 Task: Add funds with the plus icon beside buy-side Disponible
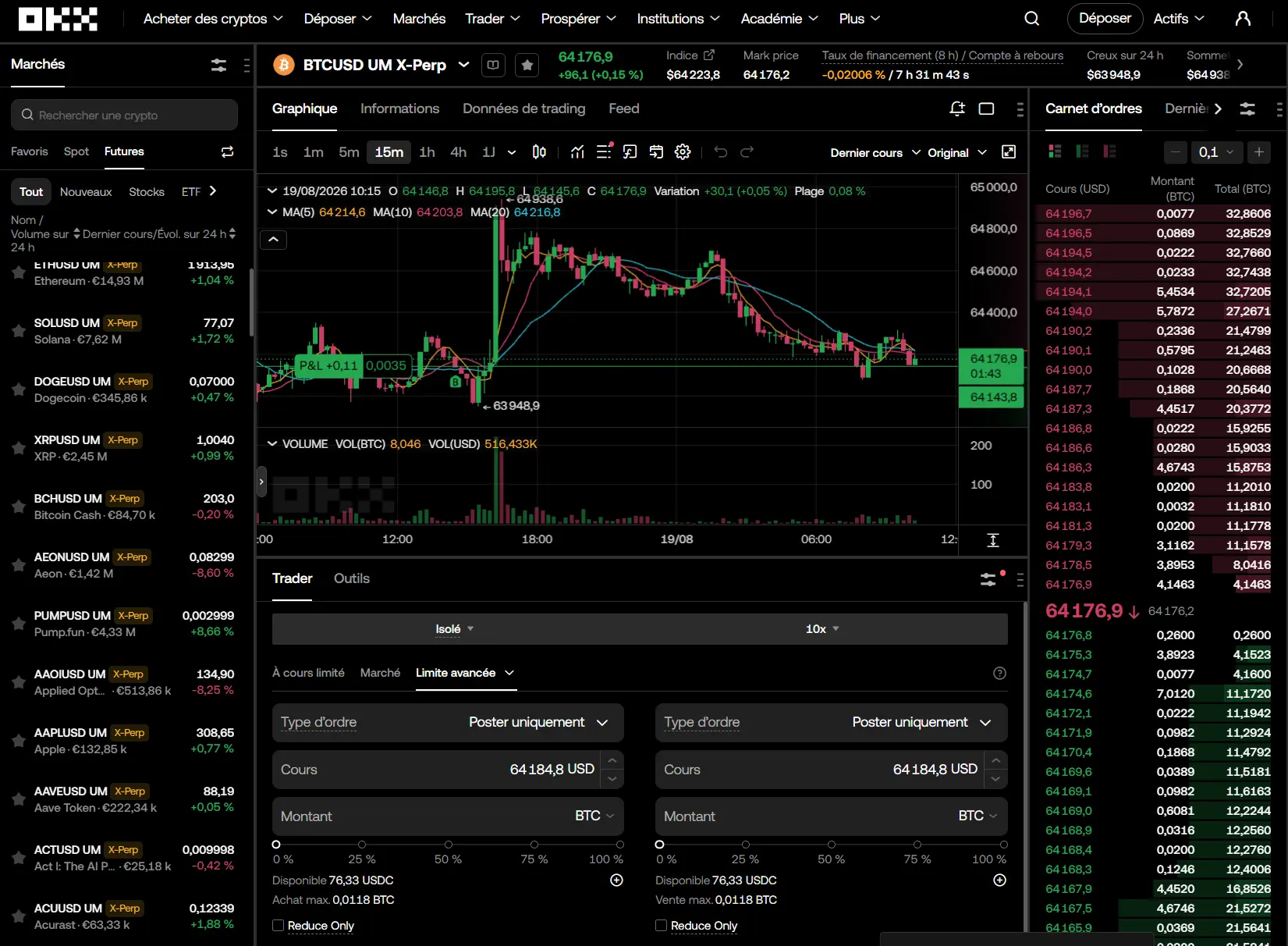point(616,880)
